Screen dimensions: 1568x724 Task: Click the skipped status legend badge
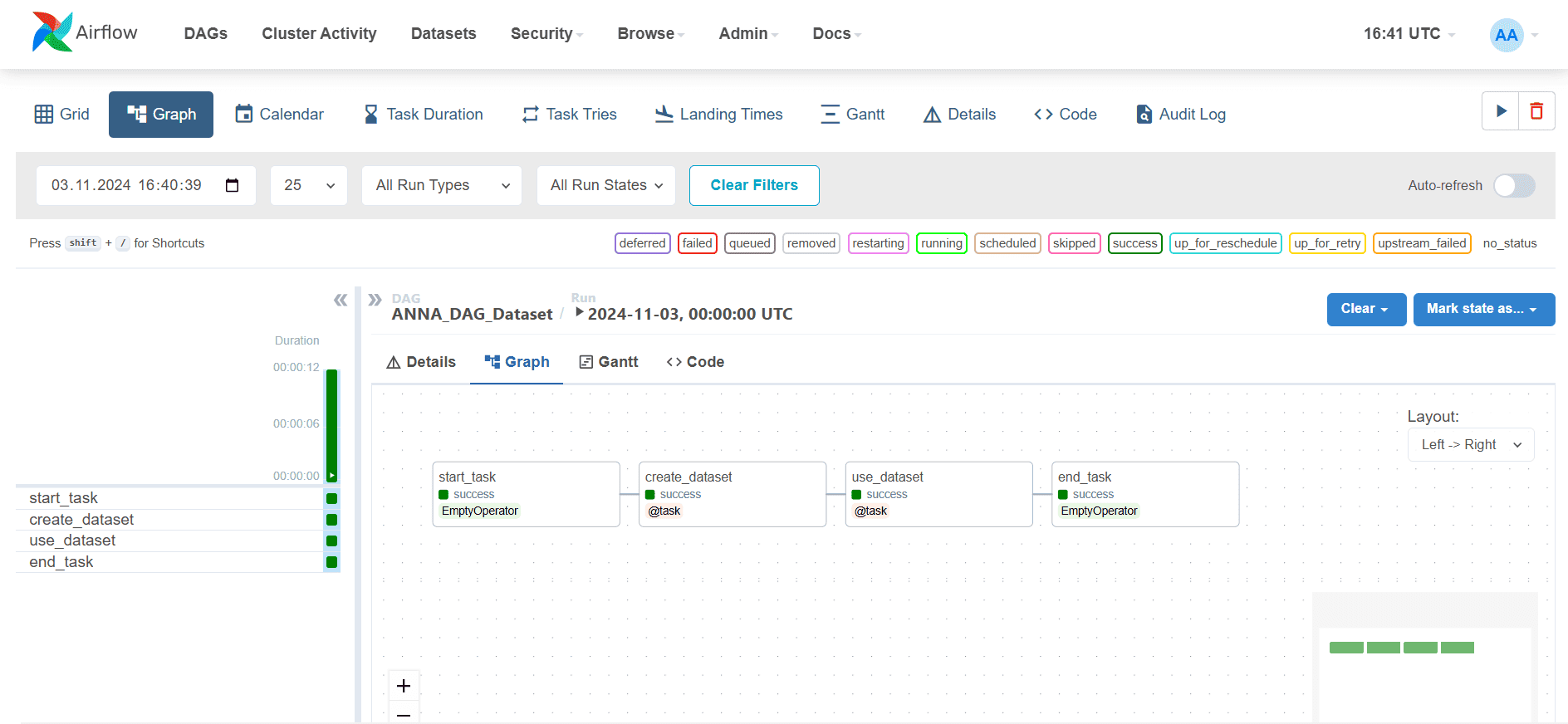tap(1074, 243)
